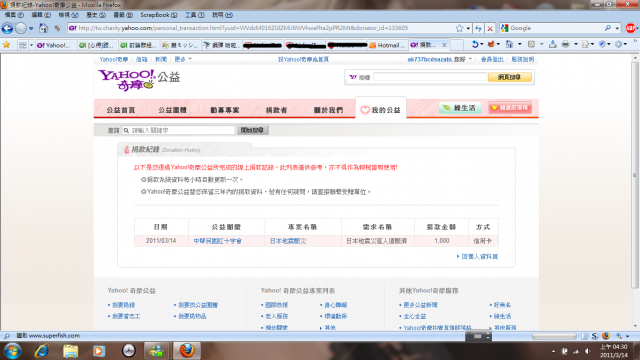Click into the Yahoo search input field

coord(430,77)
